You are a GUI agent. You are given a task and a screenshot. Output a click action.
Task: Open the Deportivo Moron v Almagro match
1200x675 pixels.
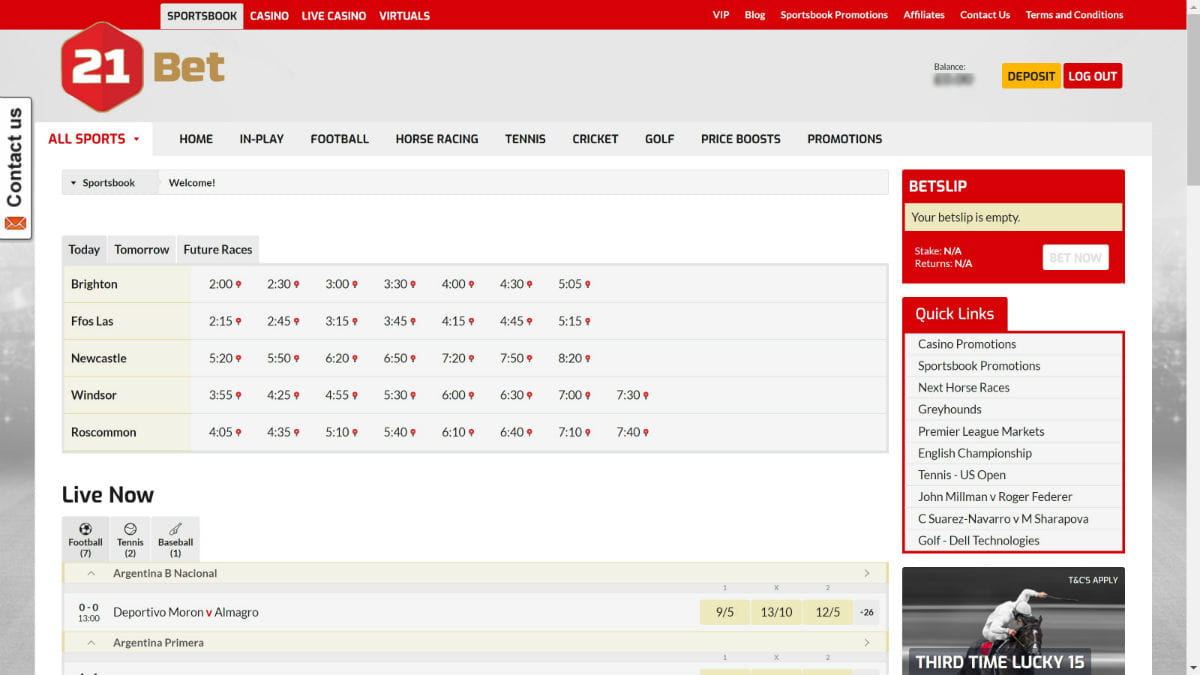(186, 612)
